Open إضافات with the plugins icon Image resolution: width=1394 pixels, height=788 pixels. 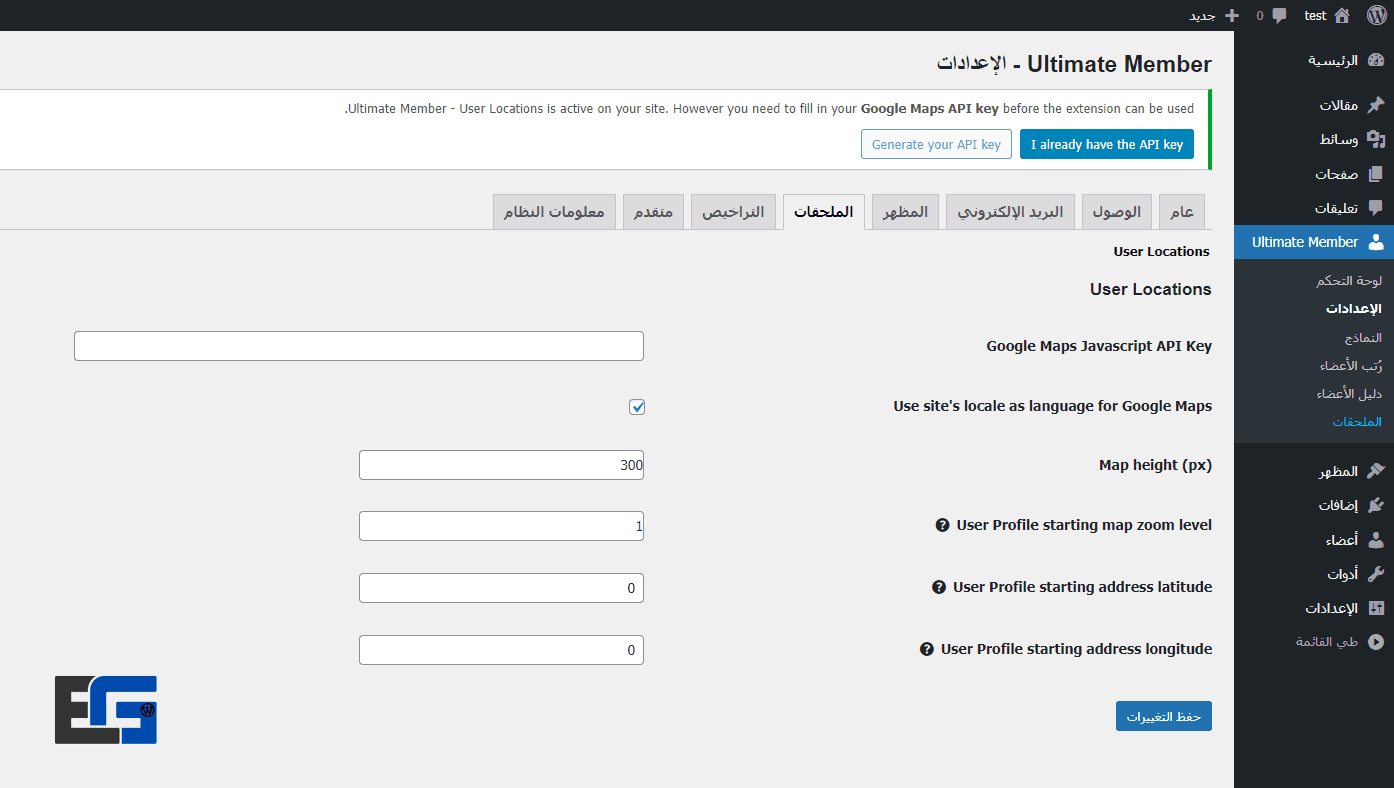coord(1376,504)
